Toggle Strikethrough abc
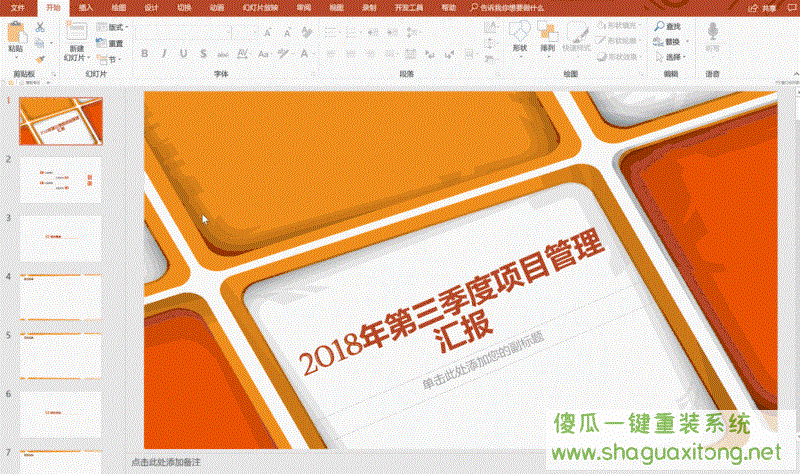Image resolution: width=800 pixels, height=474 pixels. coord(222,54)
